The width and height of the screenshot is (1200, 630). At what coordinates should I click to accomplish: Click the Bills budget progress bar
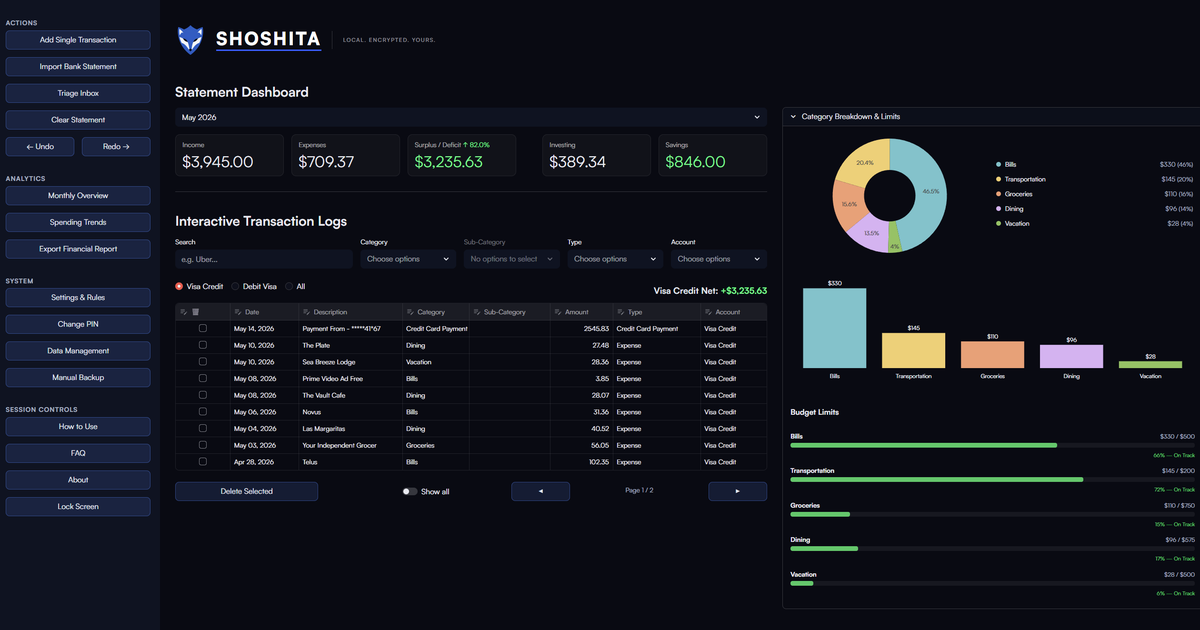[x=992, y=445]
